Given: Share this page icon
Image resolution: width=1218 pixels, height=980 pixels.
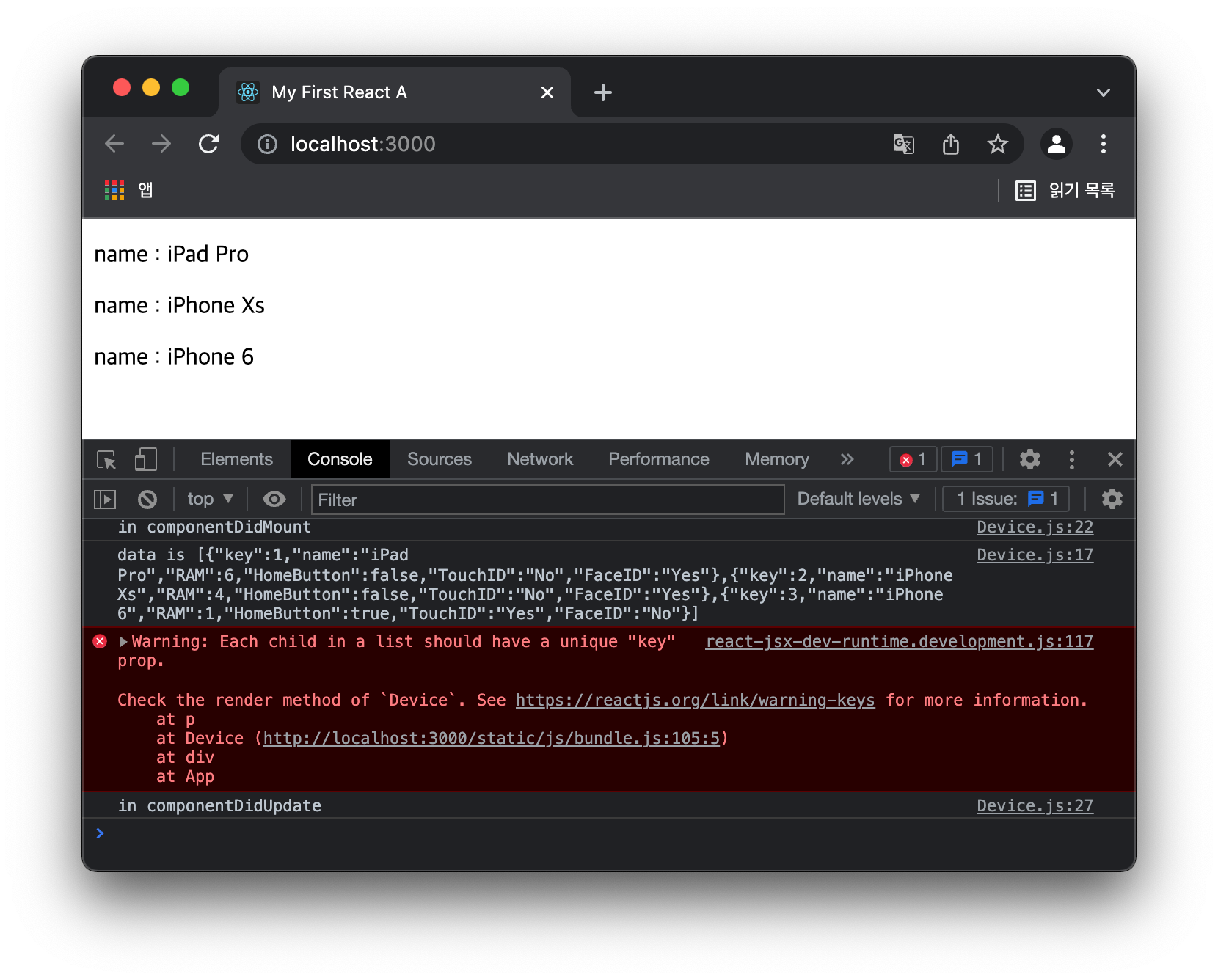Looking at the screenshot, I should click(x=950, y=144).
